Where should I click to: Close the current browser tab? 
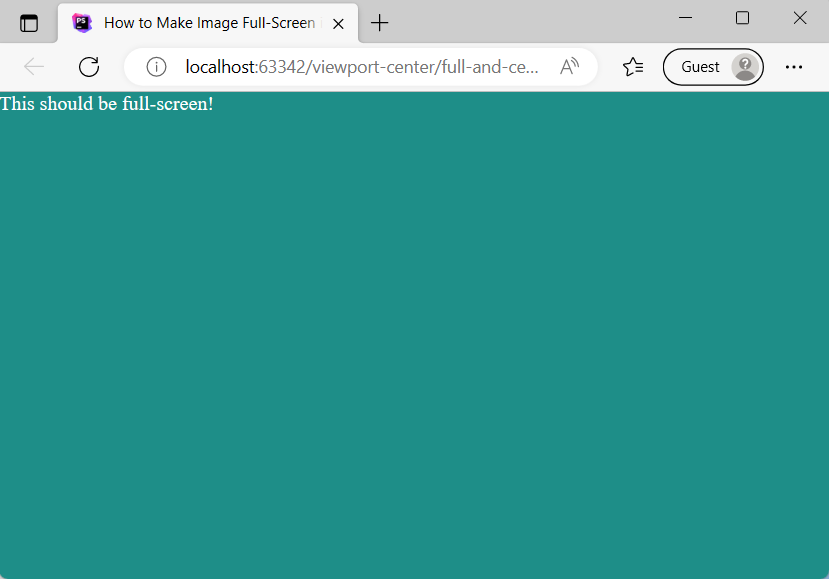click(x=338, y=22)
